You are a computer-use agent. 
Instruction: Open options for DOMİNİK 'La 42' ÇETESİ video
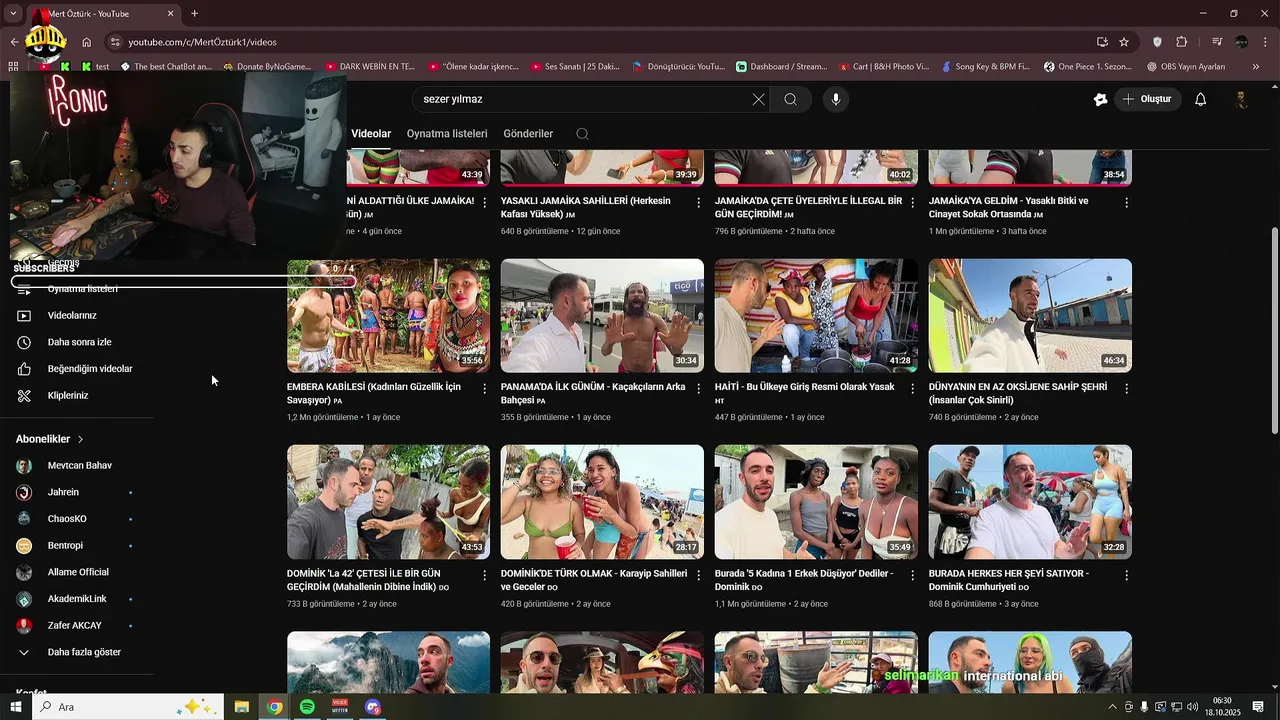(x=485, y=575)
